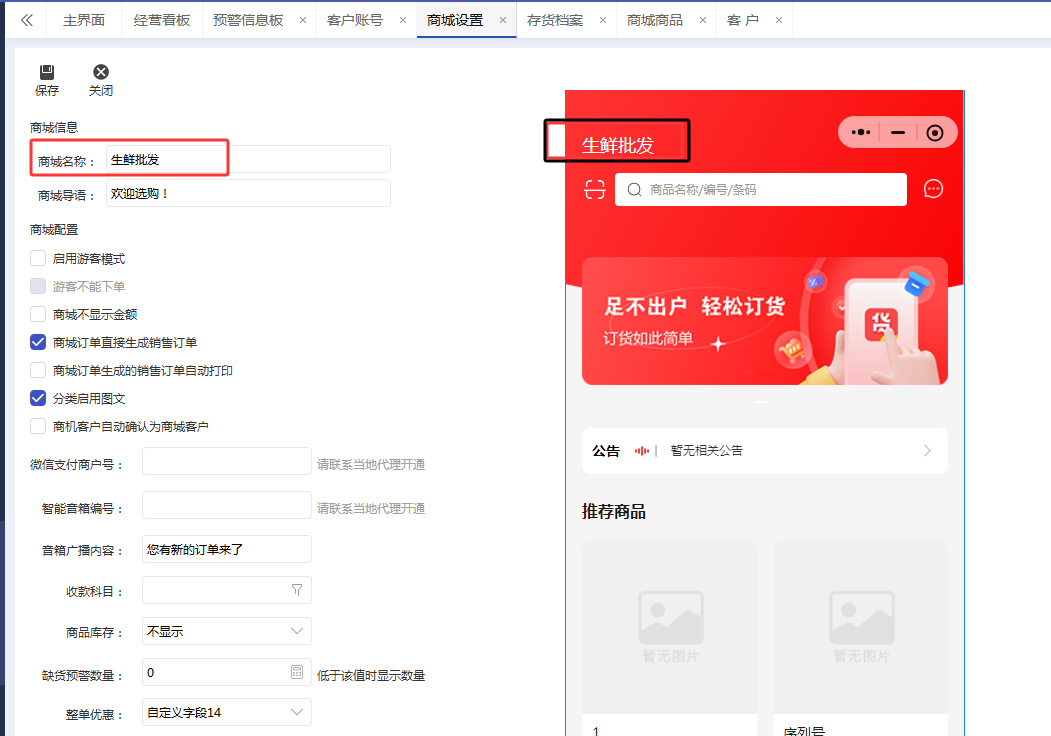Toggle 分类启用图文 checkbox off
Image resolution: width=1051 pixels, height=736 pixels.
pyautogui.click(x=38, y=398)
